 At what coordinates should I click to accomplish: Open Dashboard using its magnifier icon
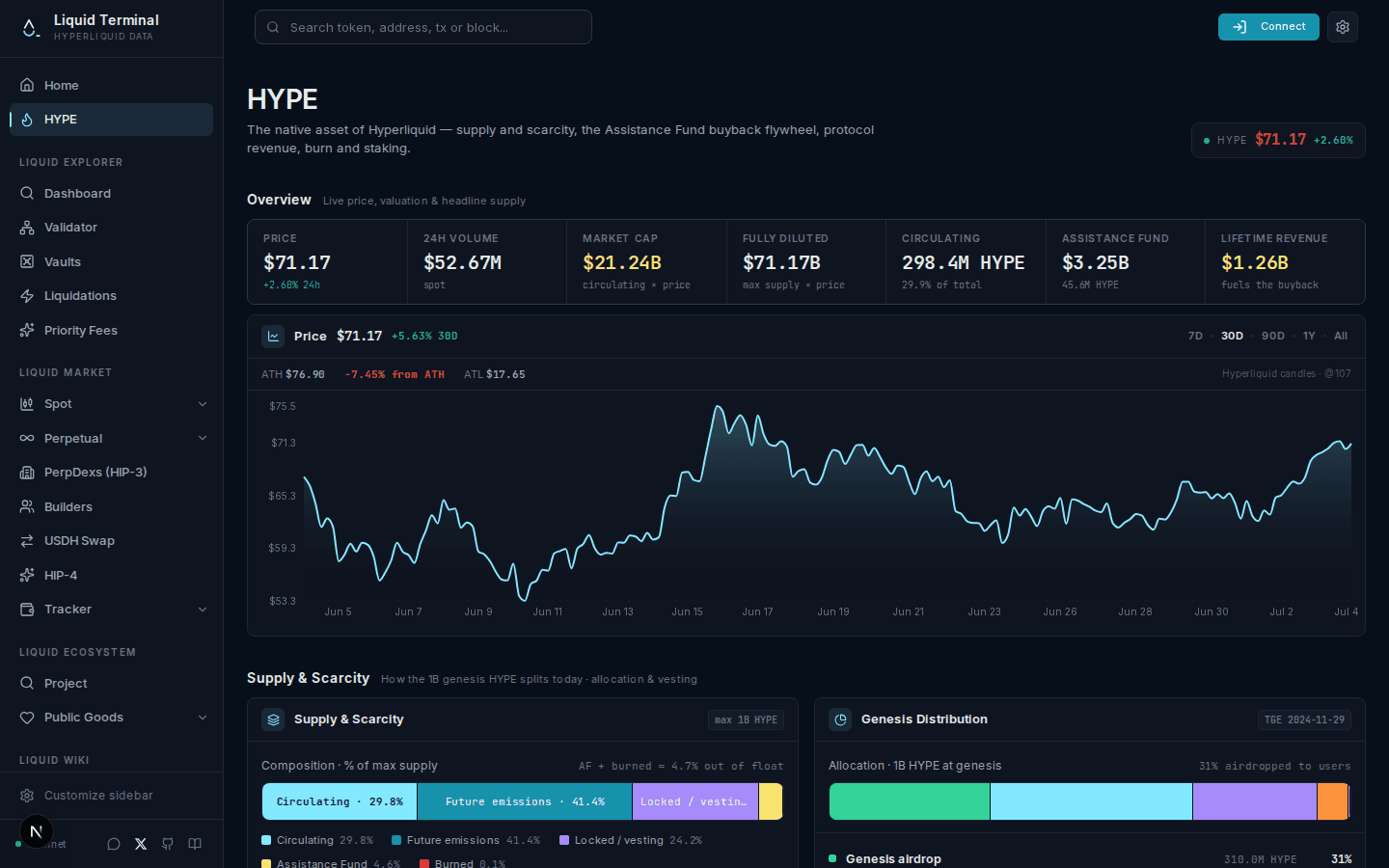tap(27, 193)
